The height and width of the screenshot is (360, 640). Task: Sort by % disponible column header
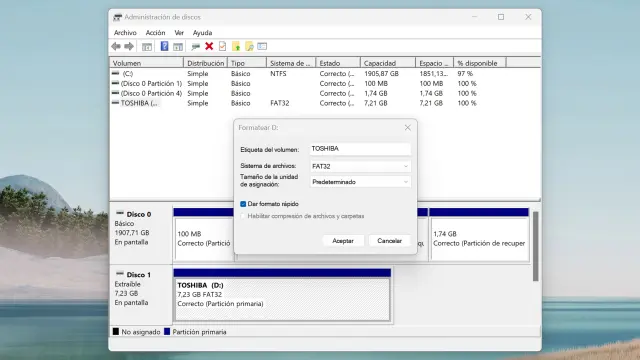click(x=480, y=63)
